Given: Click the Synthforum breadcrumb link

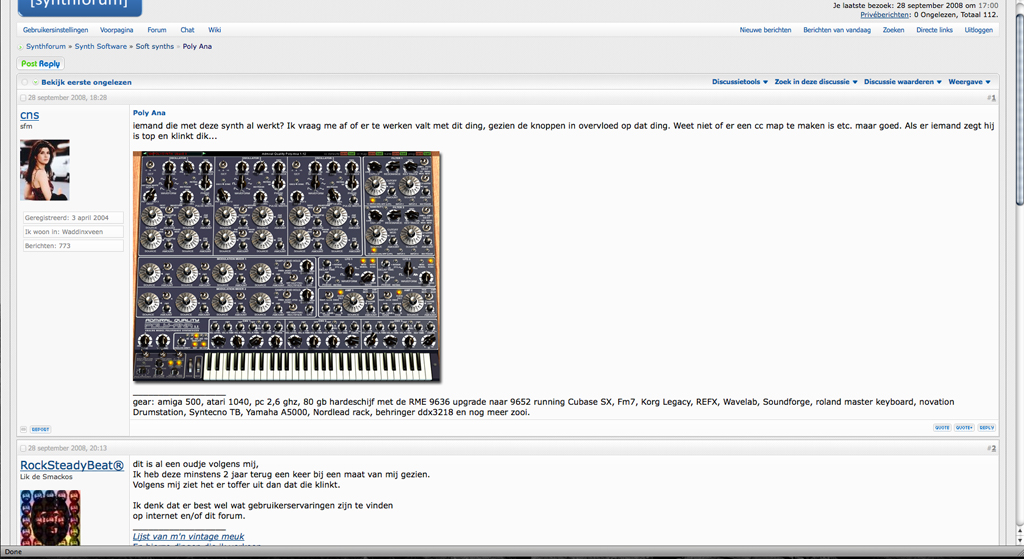Looking at the screenshot, I should click(x=46, y=46).
